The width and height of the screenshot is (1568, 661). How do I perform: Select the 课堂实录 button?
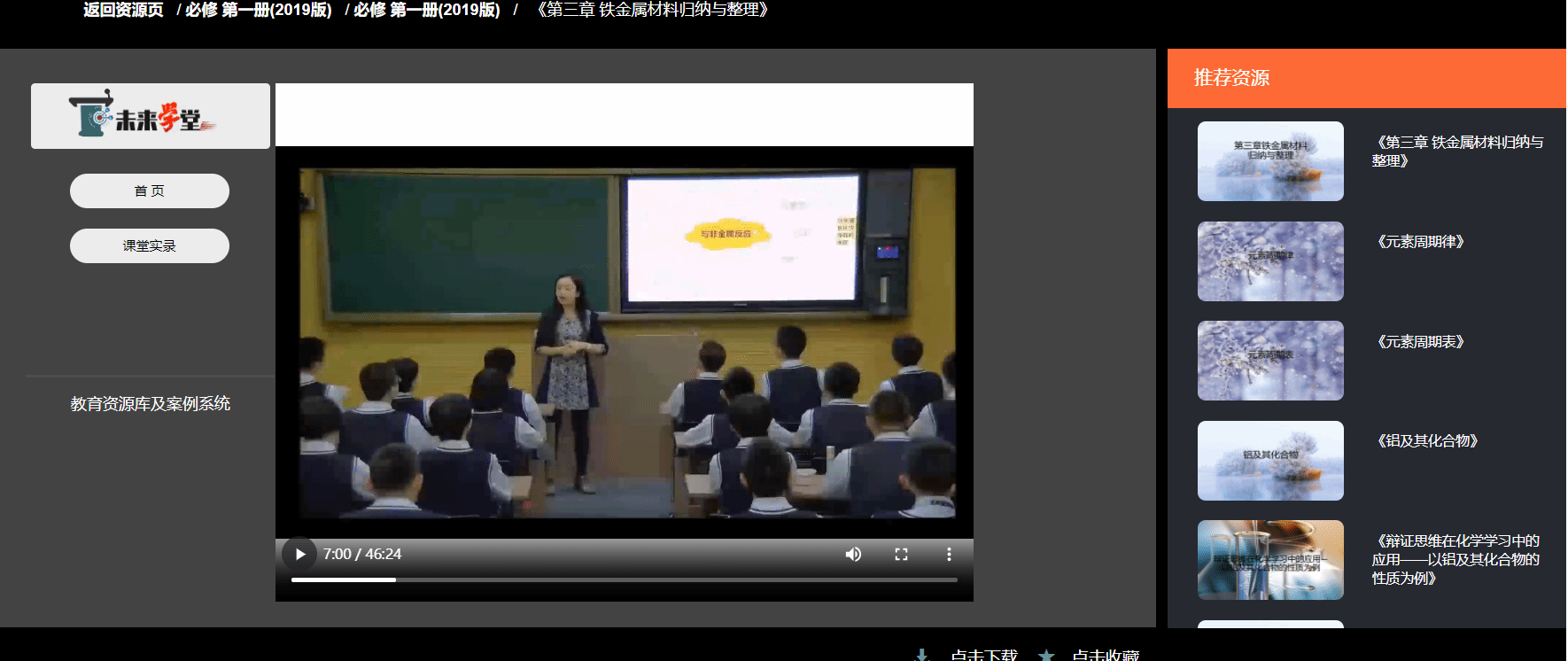(x=150, y=245)
